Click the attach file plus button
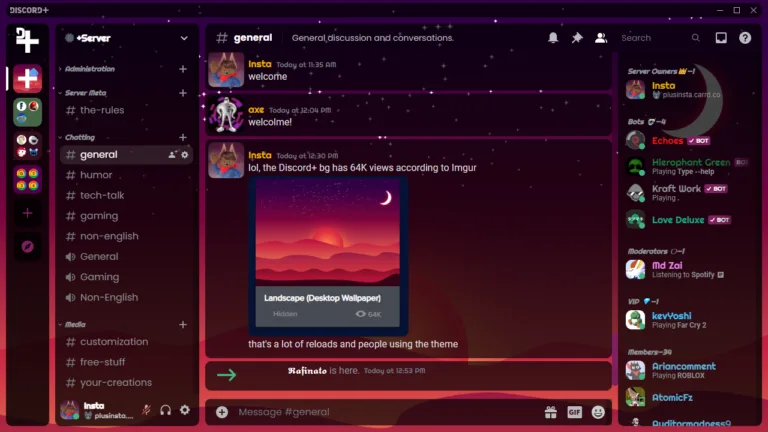Viewport: 768px width, 432px height. pyautogui.click(x=222, y=412)
